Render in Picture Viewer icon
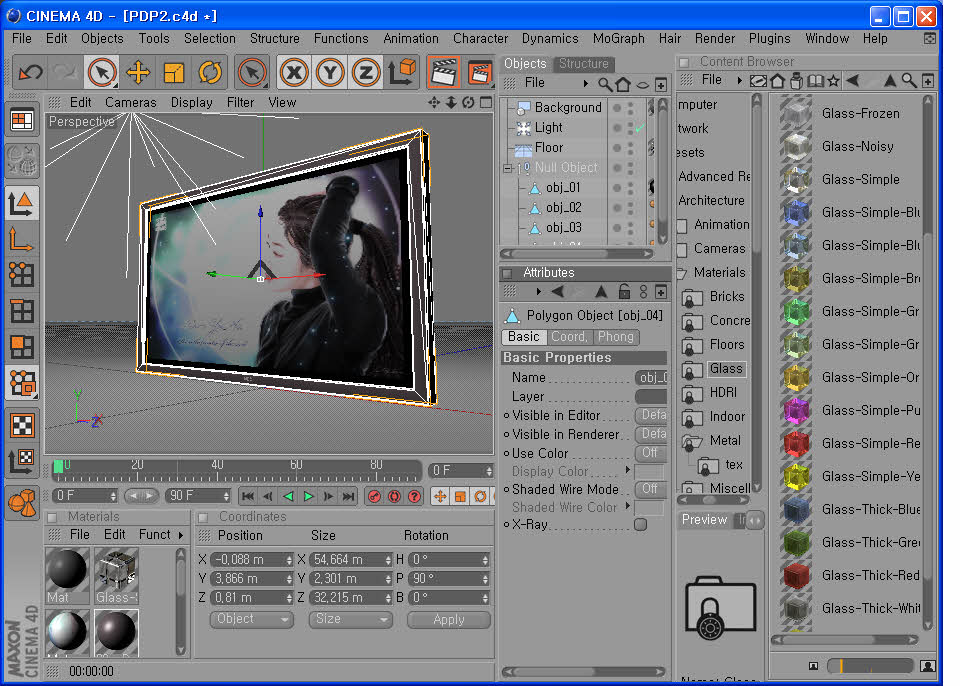The width and height of the screenshot is (960, 686). (x=479, y=73)
